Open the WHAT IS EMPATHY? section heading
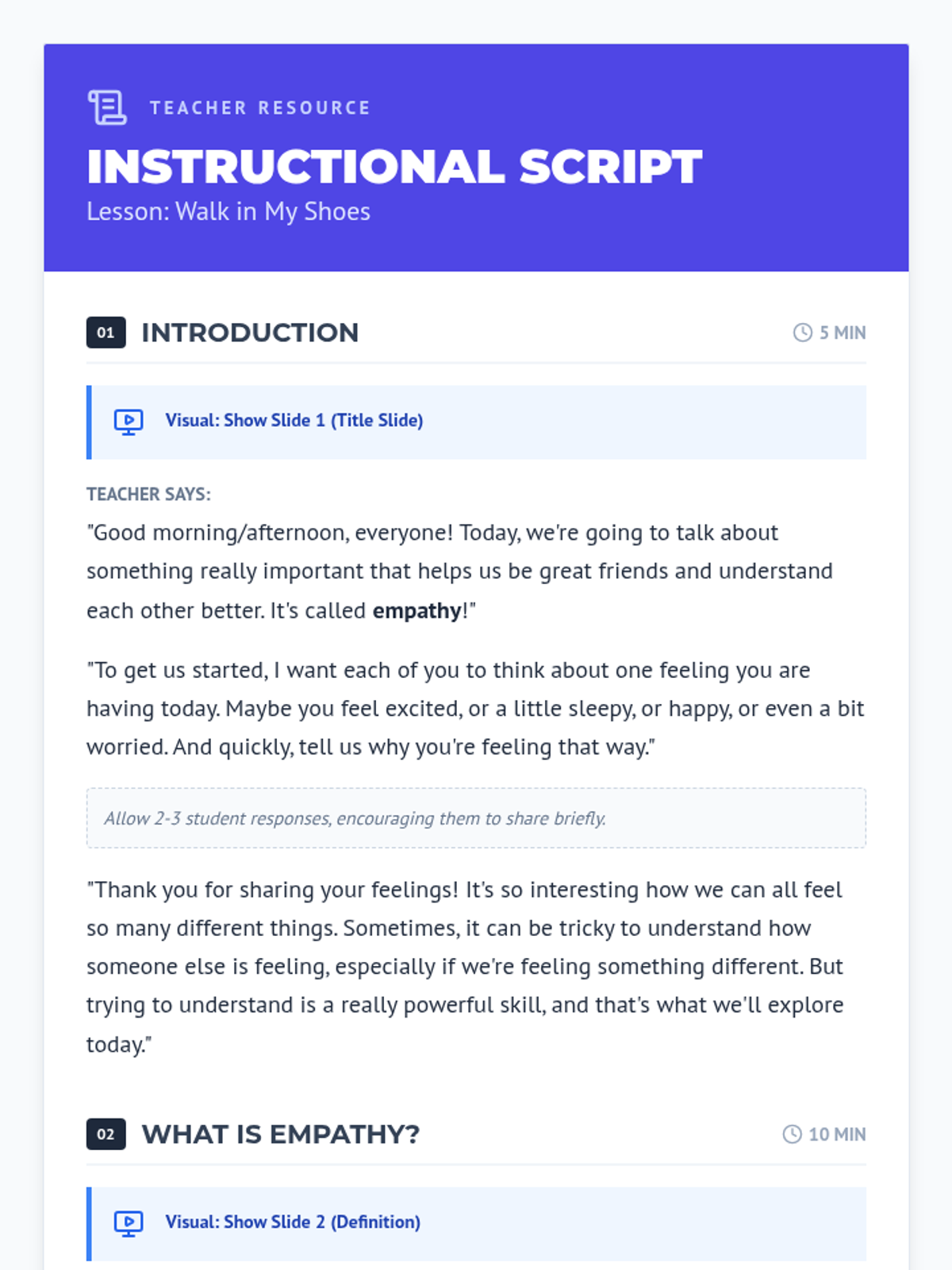The width and height of the screenshot is (952, 1270). click(281, 1134)
